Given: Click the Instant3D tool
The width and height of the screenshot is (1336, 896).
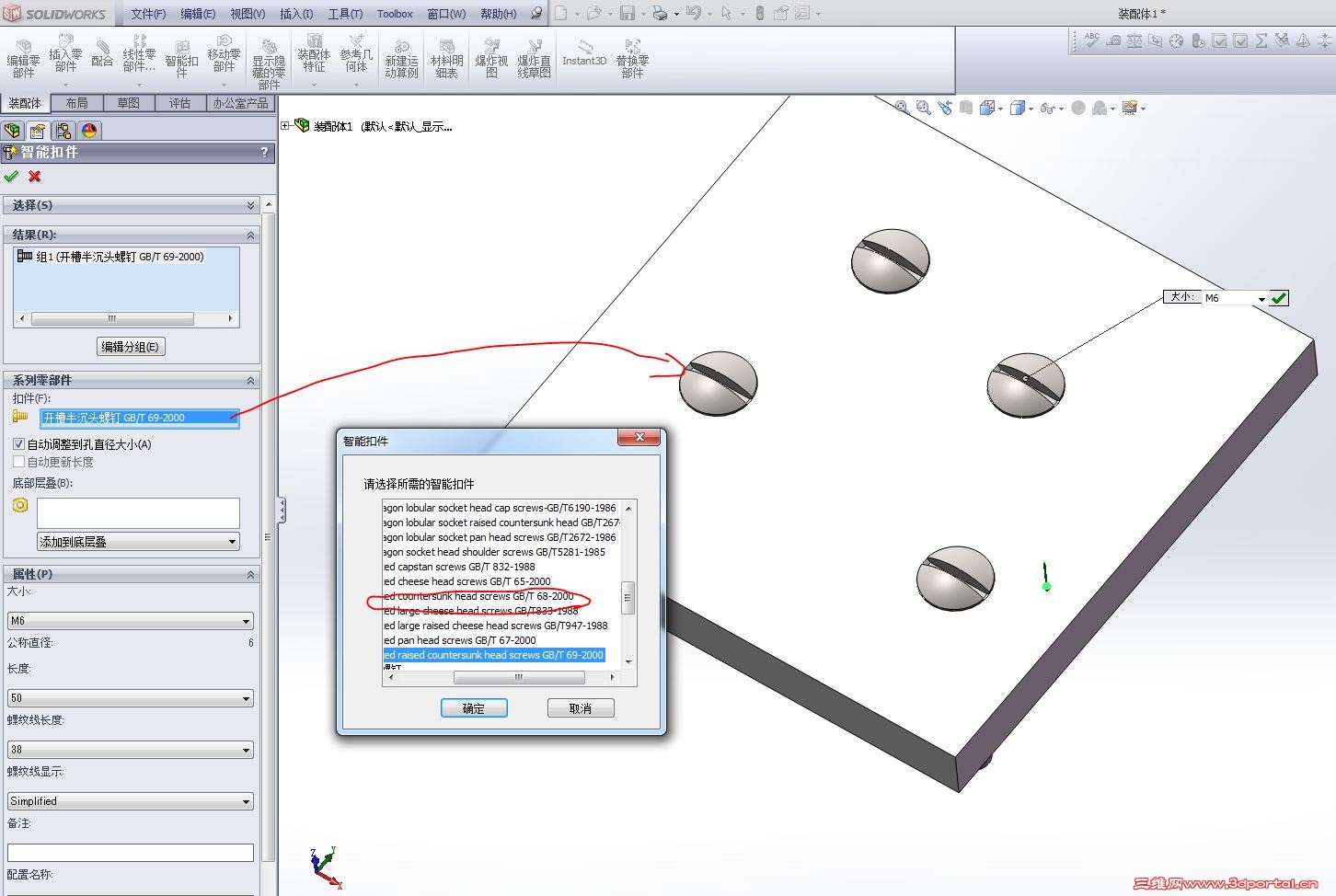Looking at the screenshot, I should point(584,53).
